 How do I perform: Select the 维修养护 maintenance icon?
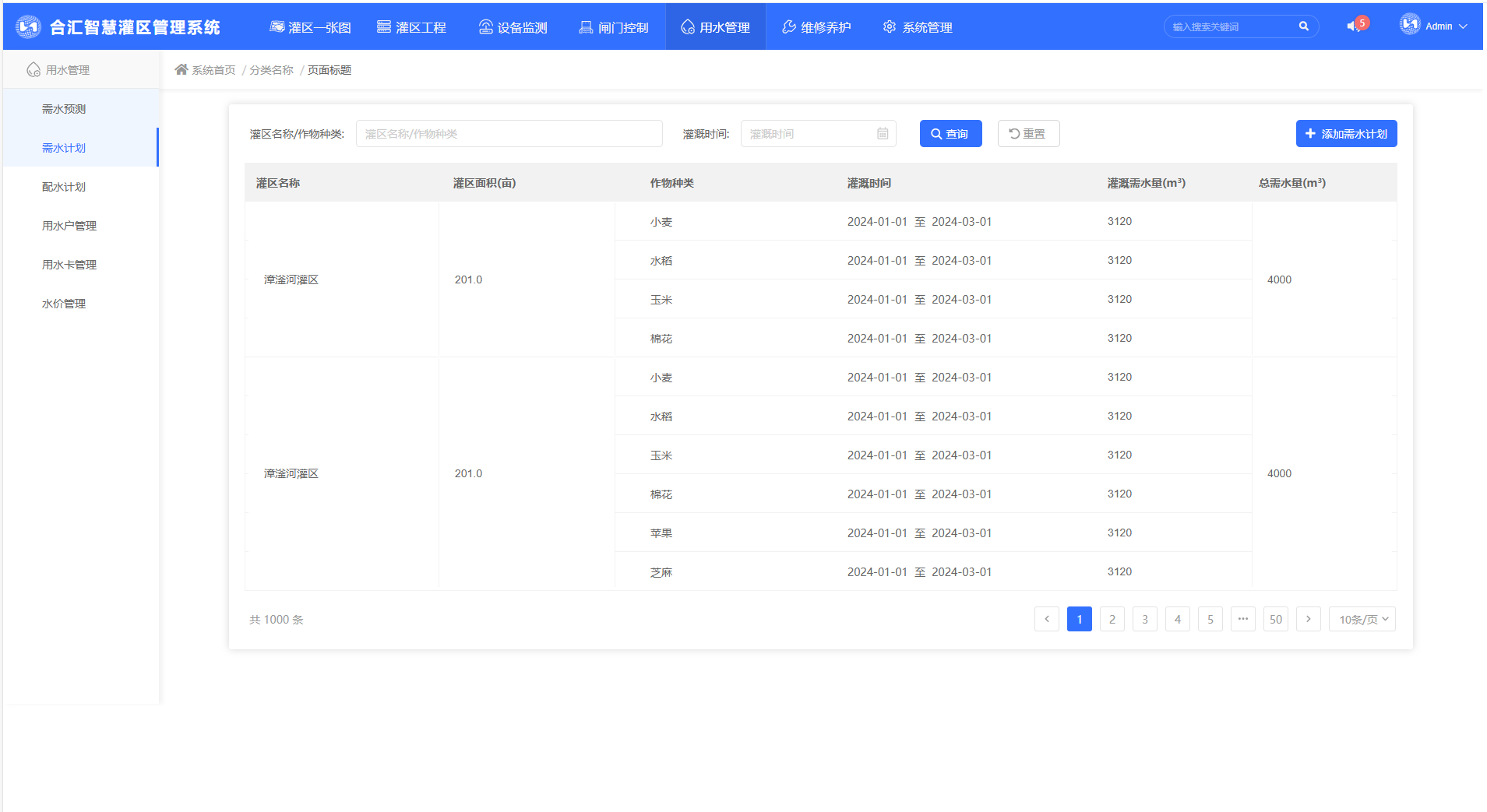(x=788, y=26)
